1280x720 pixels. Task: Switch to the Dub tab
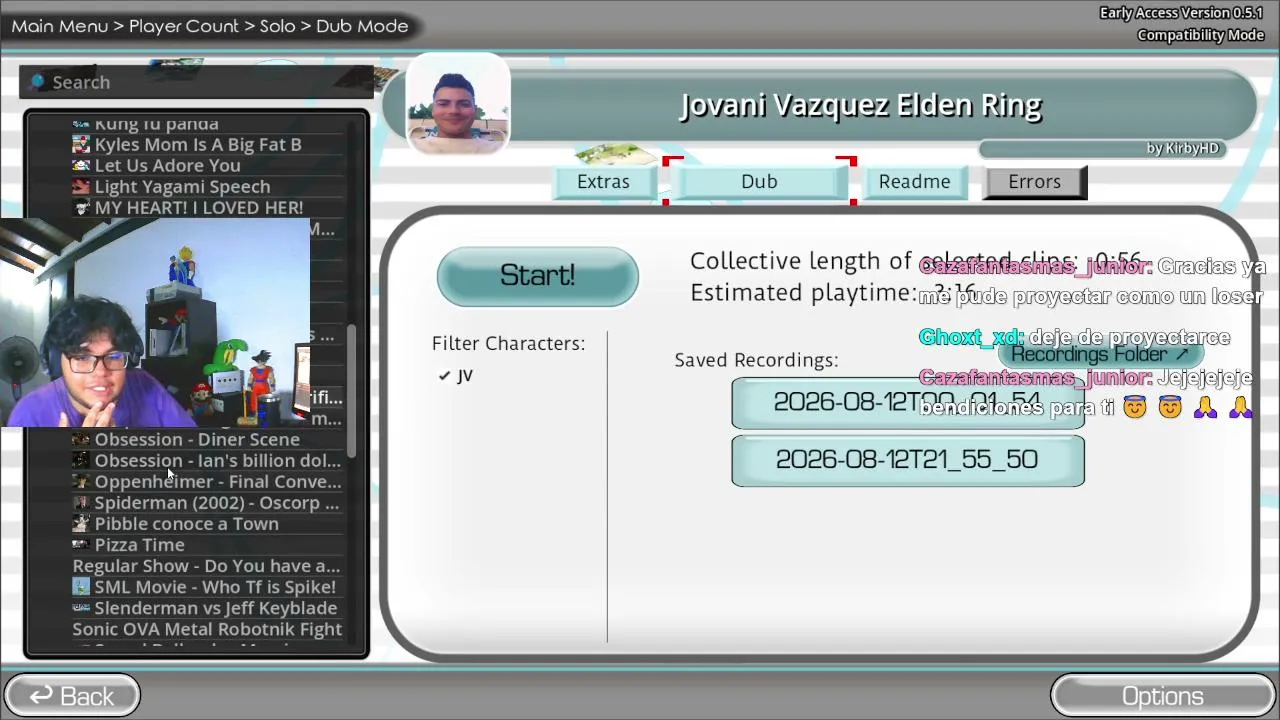click(759, 182)
